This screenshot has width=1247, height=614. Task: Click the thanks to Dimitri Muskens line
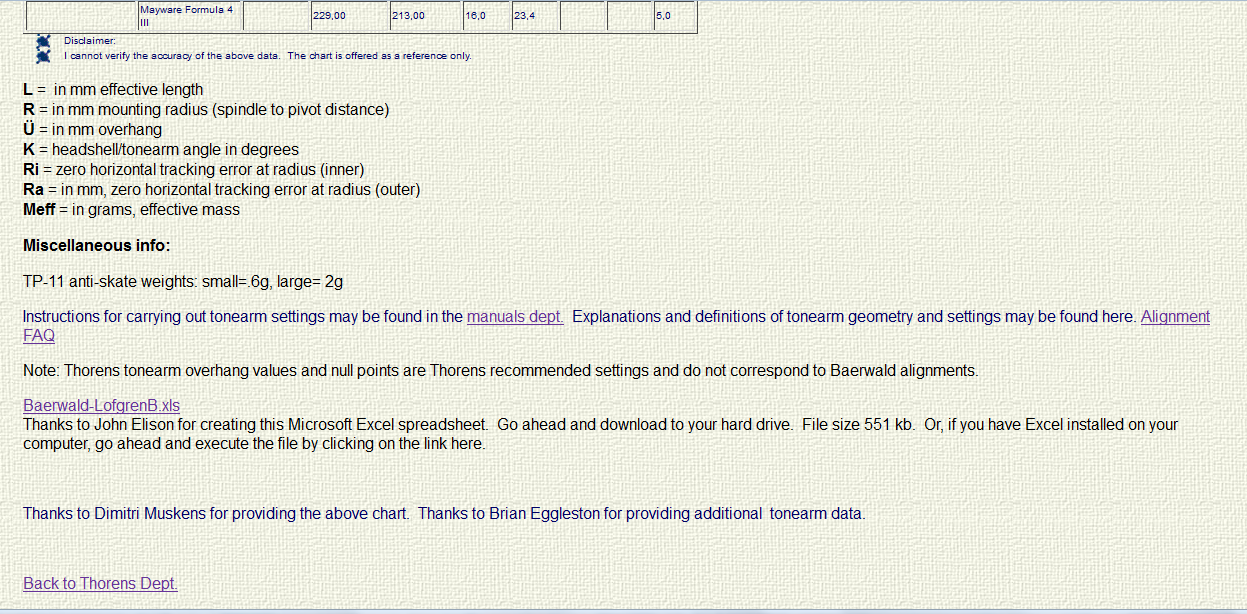click(443, 514)
